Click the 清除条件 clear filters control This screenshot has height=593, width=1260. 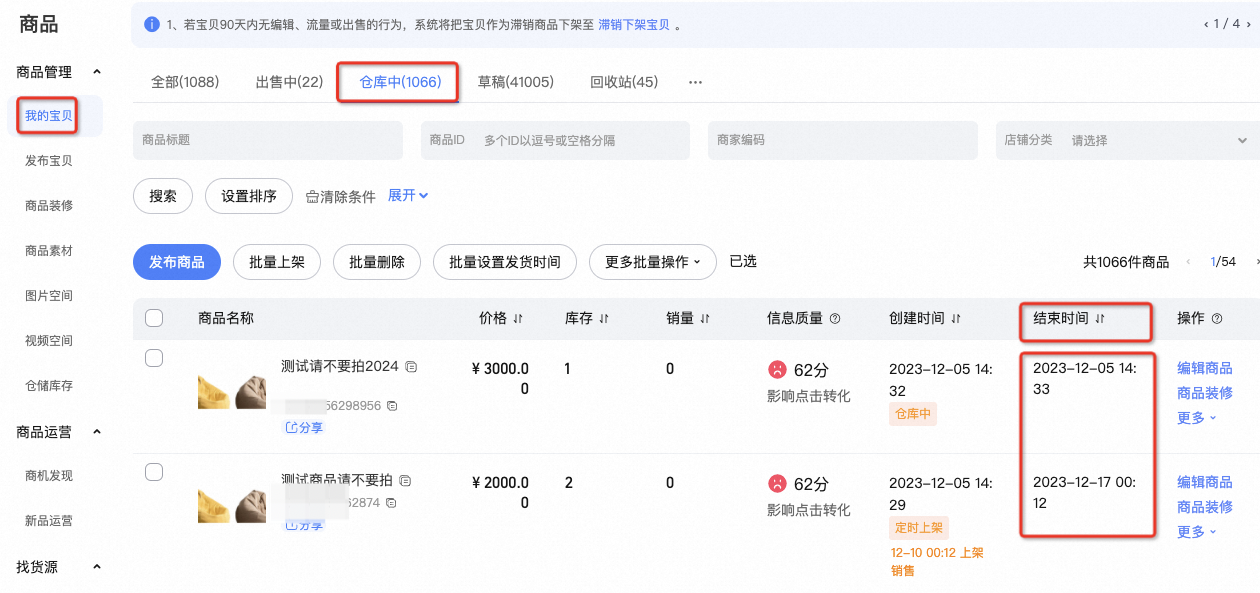[x=340, y=197]
